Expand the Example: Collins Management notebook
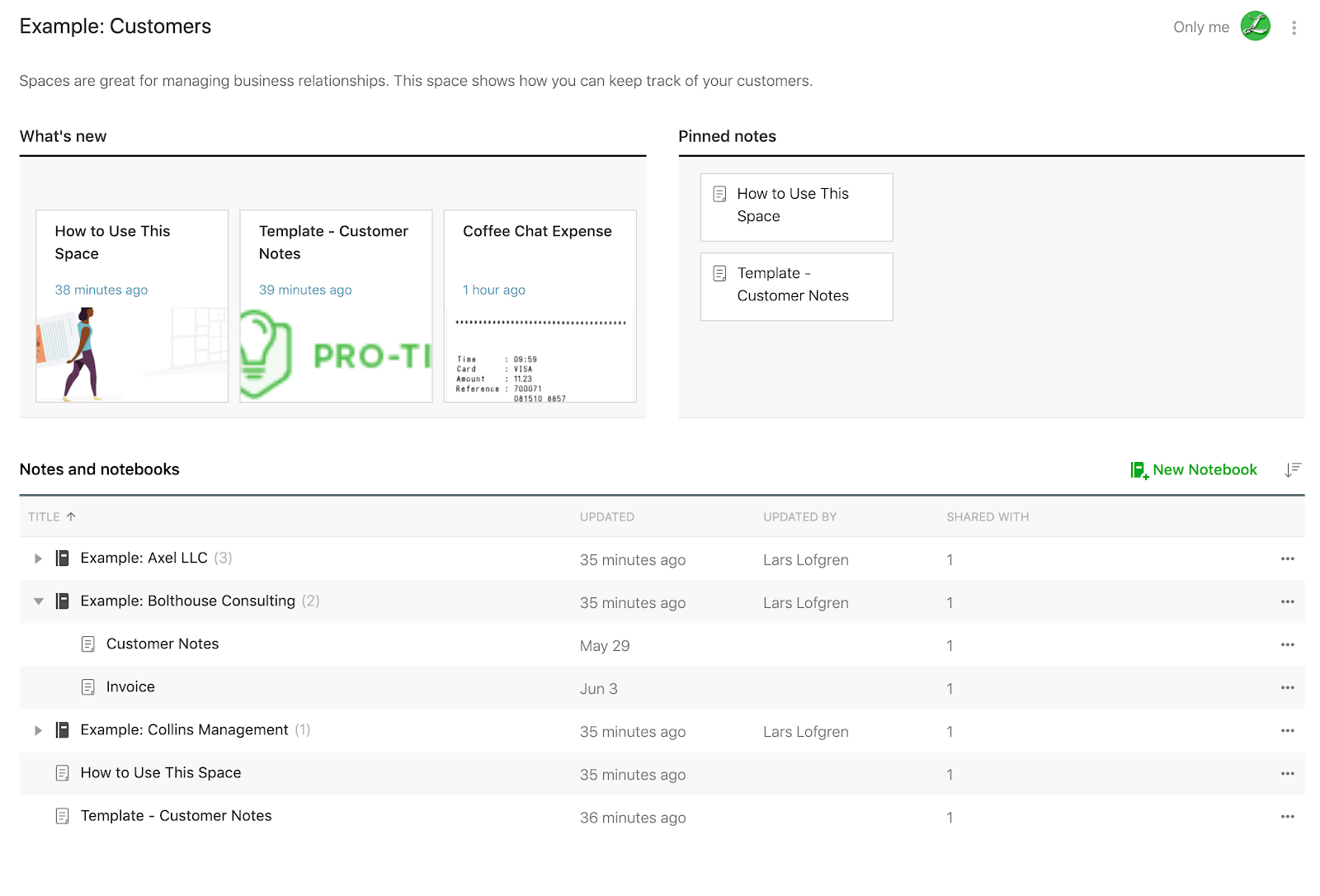 [x=38, y=730]
